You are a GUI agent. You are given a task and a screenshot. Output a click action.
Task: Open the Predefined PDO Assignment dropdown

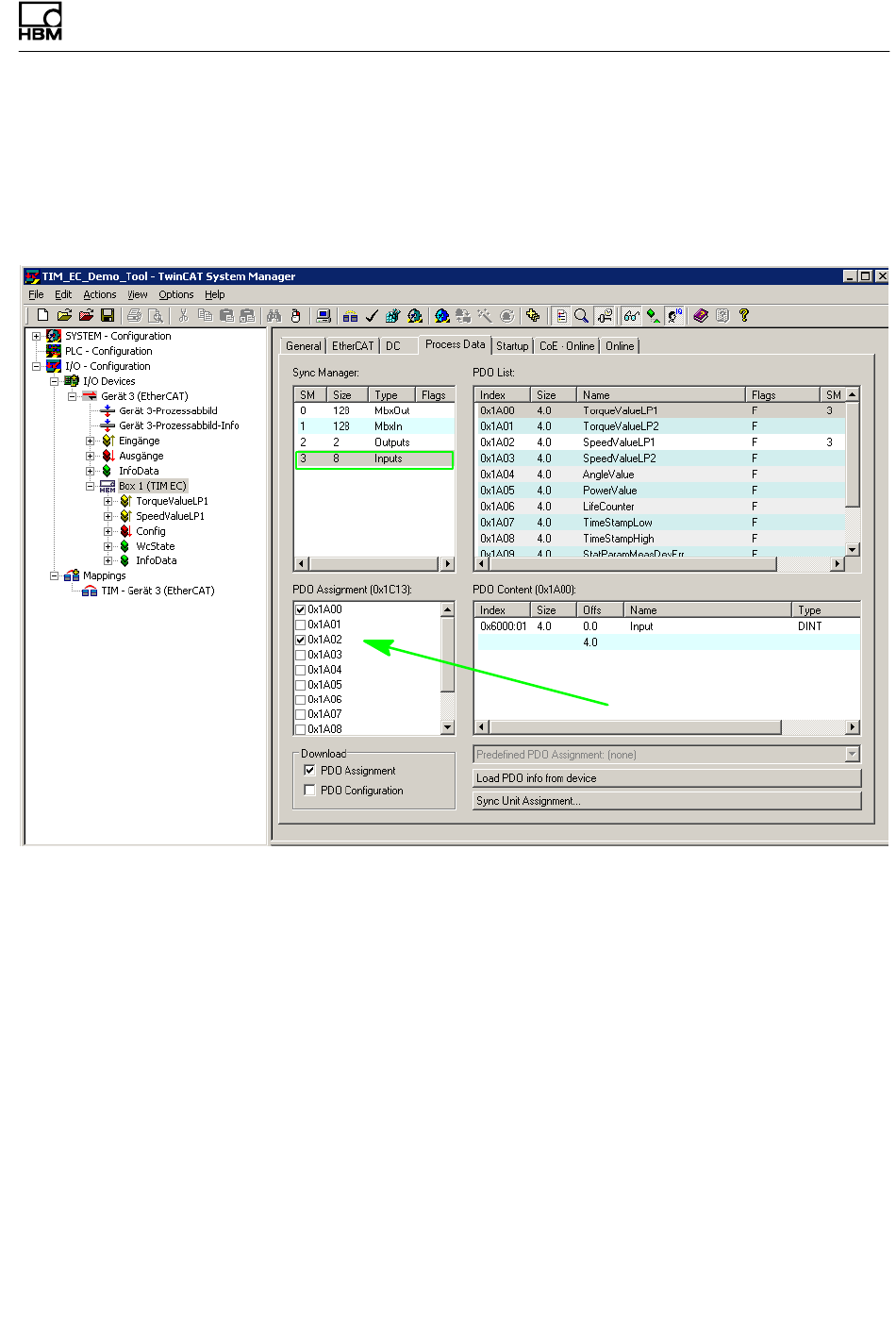coord(853,755)
